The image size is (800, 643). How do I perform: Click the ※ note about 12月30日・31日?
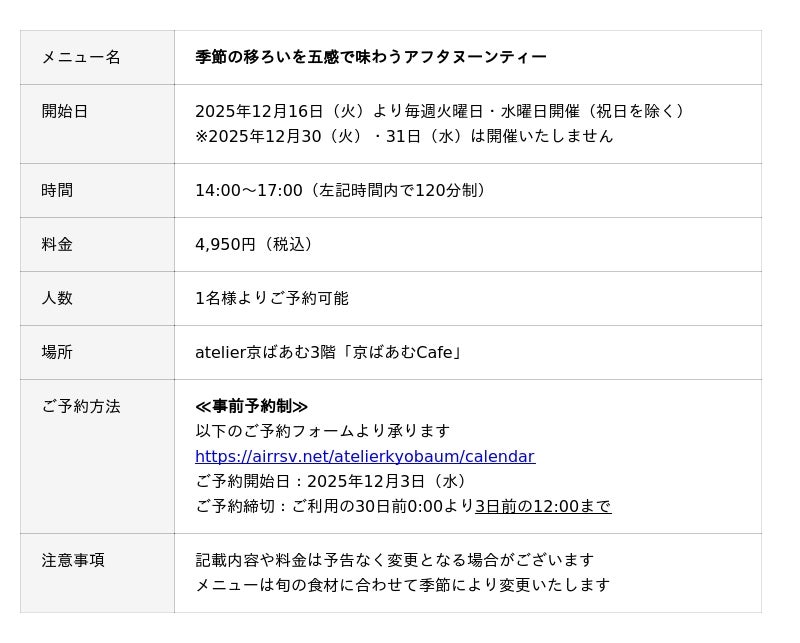404,136
